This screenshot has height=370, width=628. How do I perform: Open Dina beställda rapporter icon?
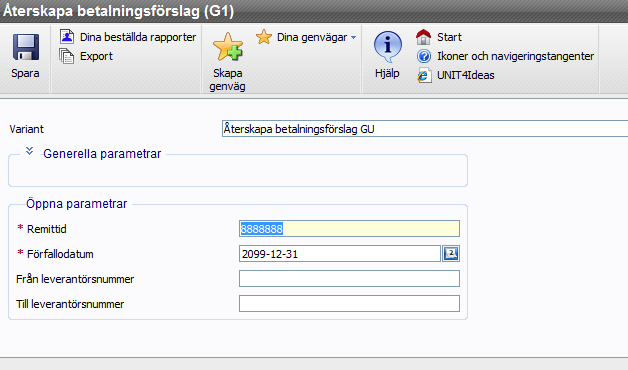pyautogui.click(x=67, y=36)
